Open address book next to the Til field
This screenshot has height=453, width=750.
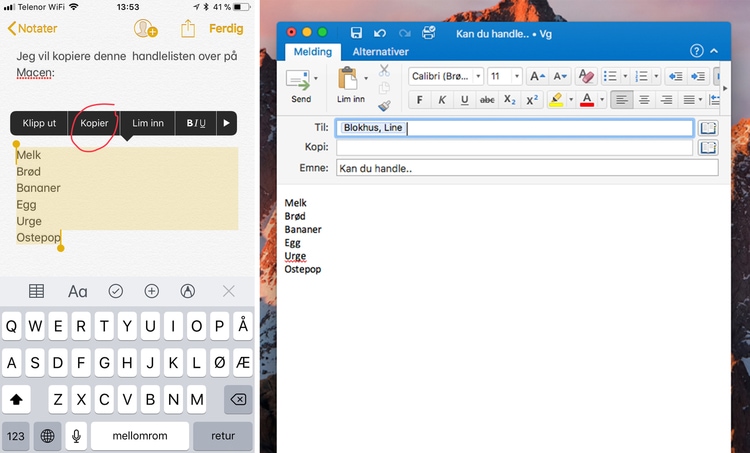(x=708, y=128)
